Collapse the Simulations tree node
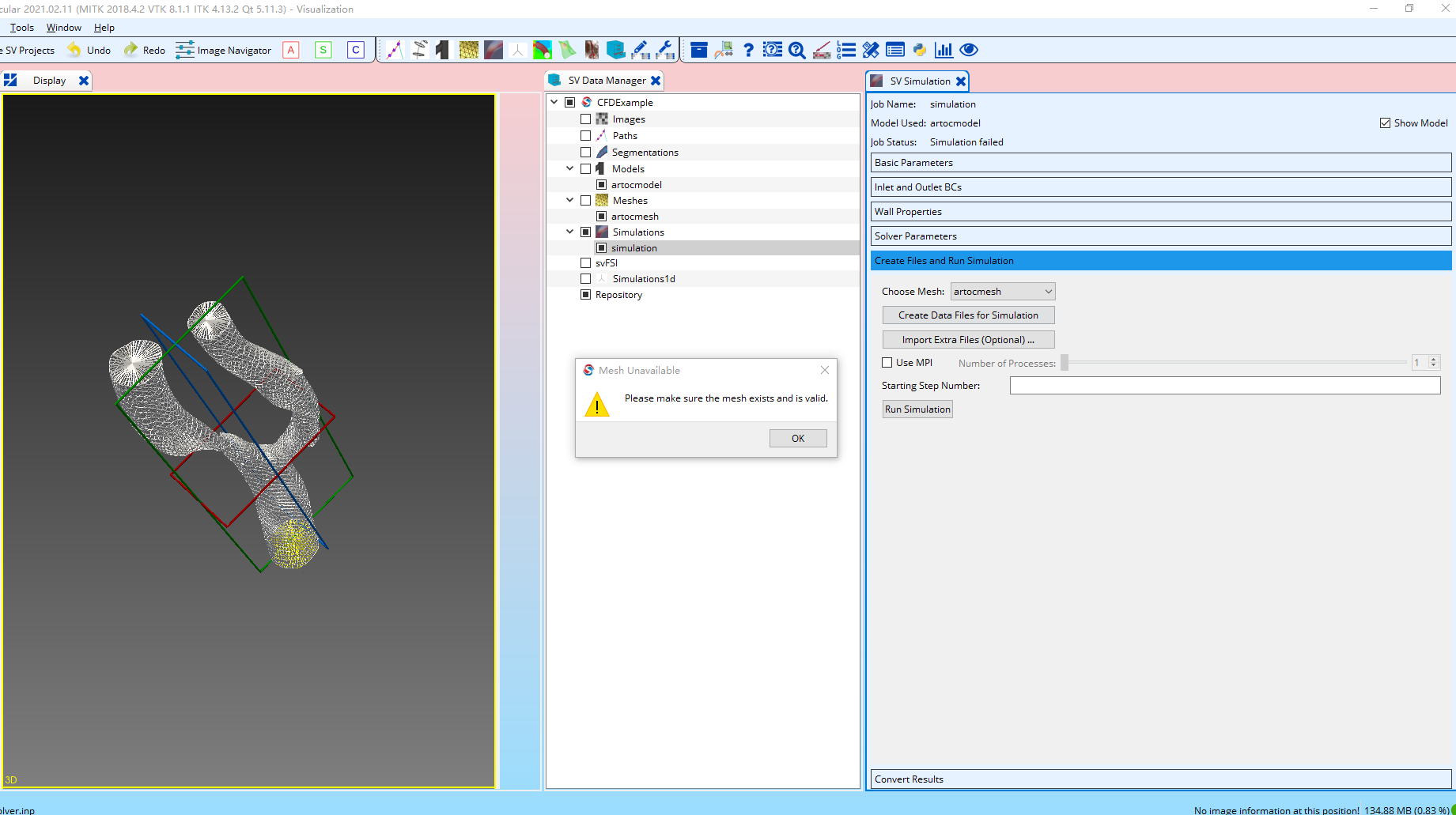The width and height of the screenshot is (1456, 815). click(x=569, y=232)
